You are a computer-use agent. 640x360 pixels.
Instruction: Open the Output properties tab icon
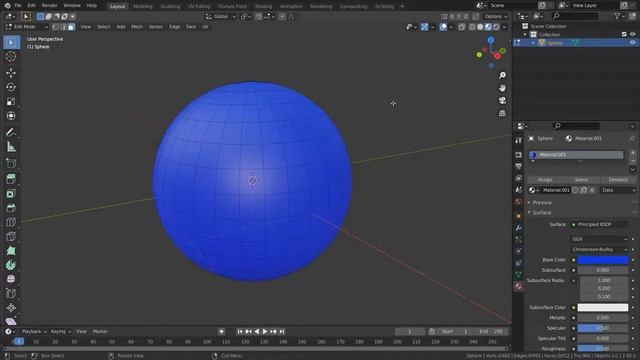point(518,167)
